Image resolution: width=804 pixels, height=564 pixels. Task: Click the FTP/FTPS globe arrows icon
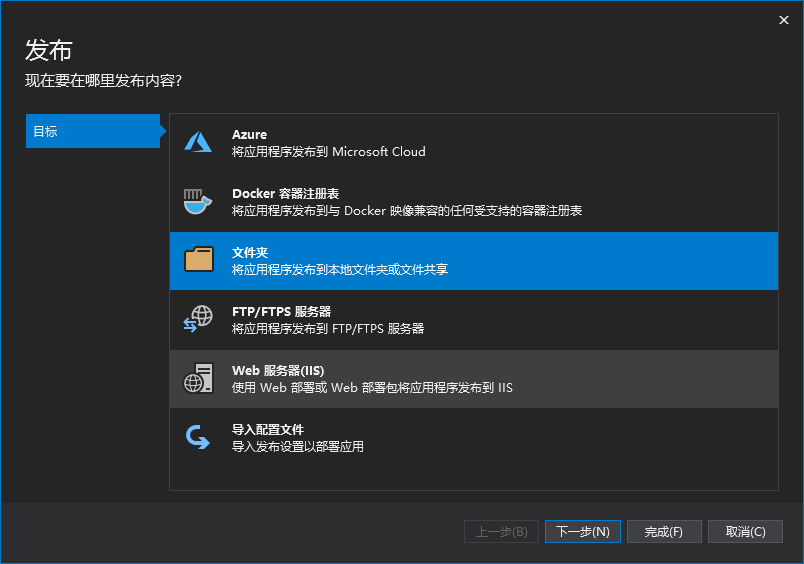[x=198, y=319]
